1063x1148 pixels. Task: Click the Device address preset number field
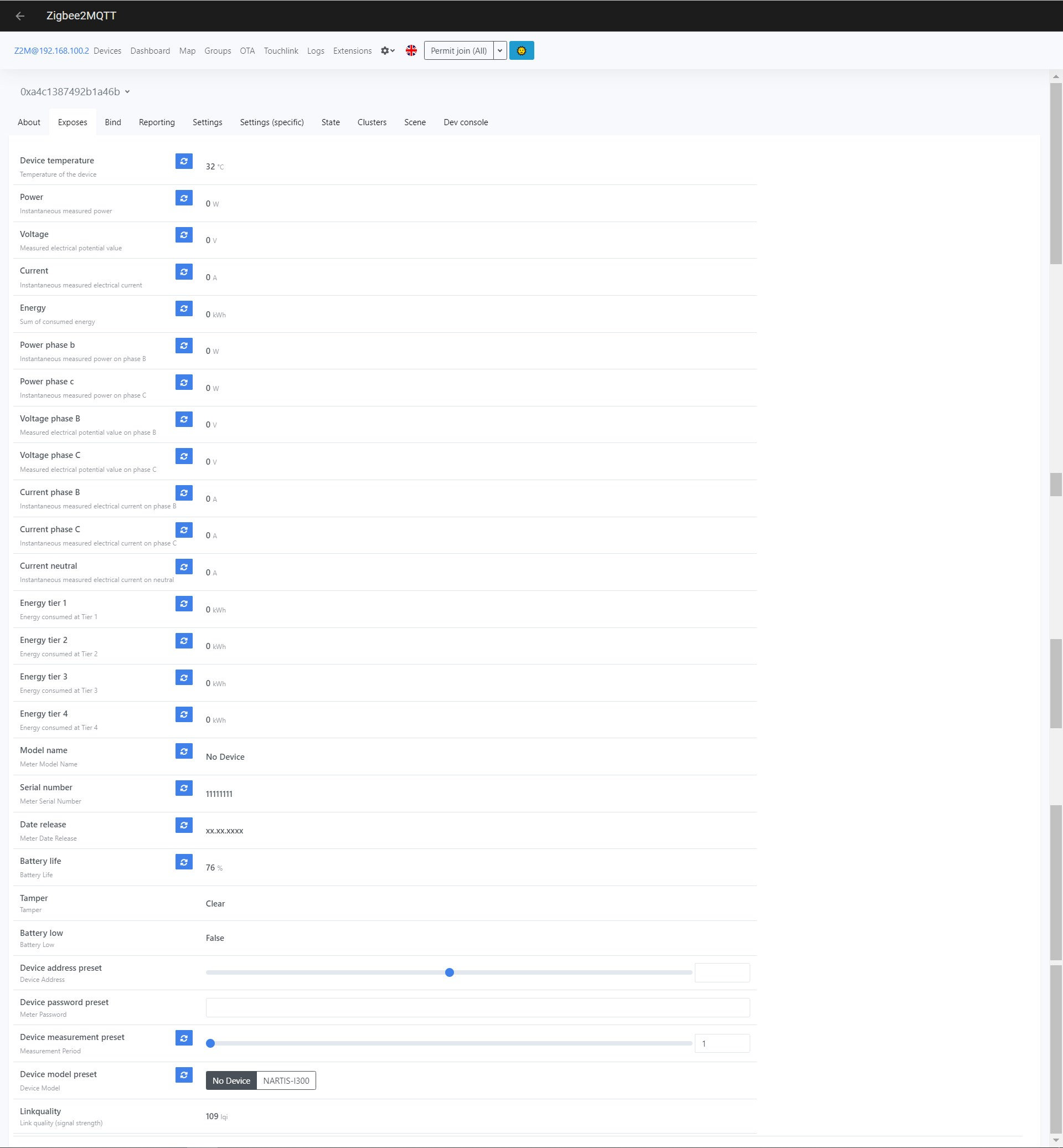tap(723, 972)
